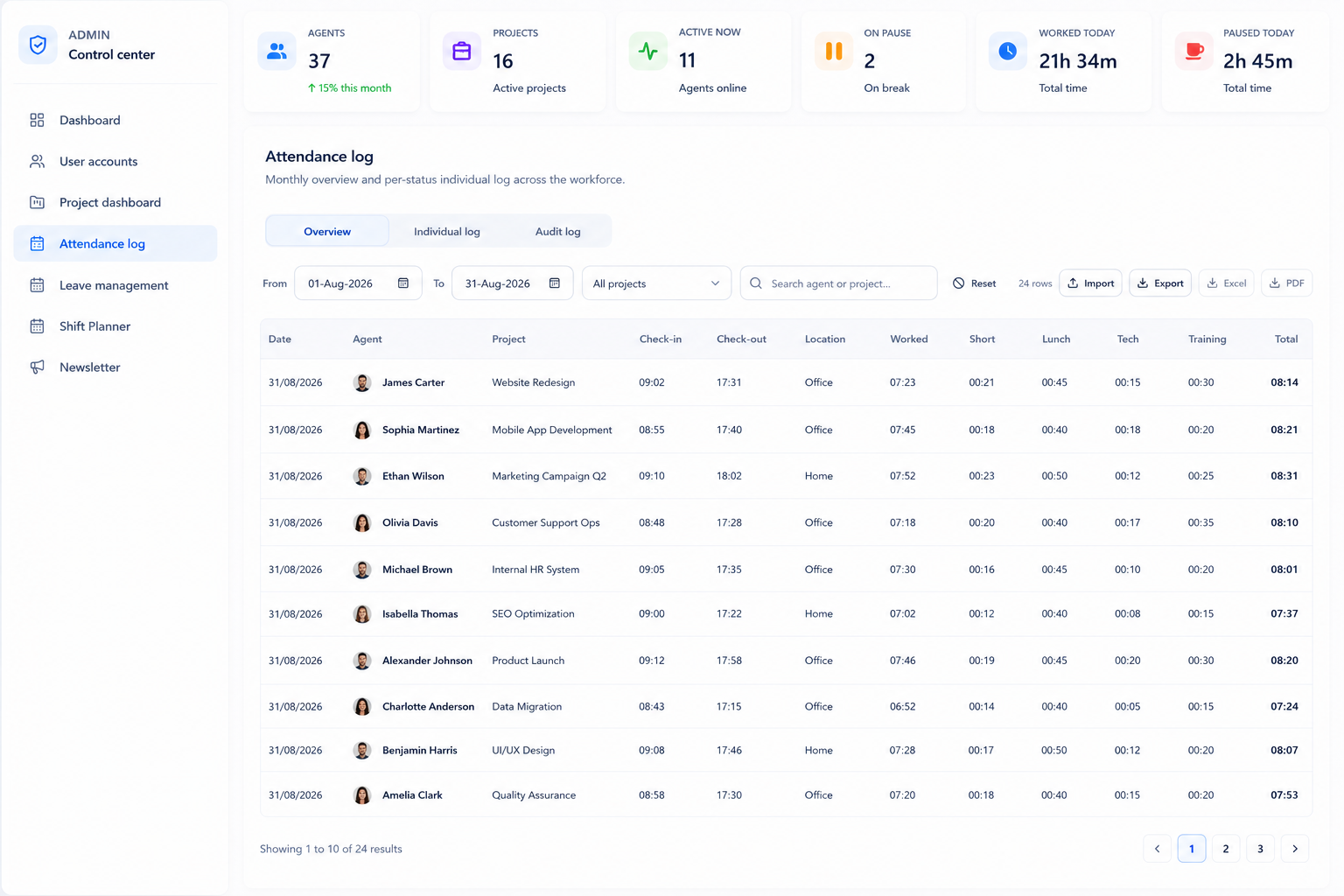Reset the attendance filters

[975, 283]
